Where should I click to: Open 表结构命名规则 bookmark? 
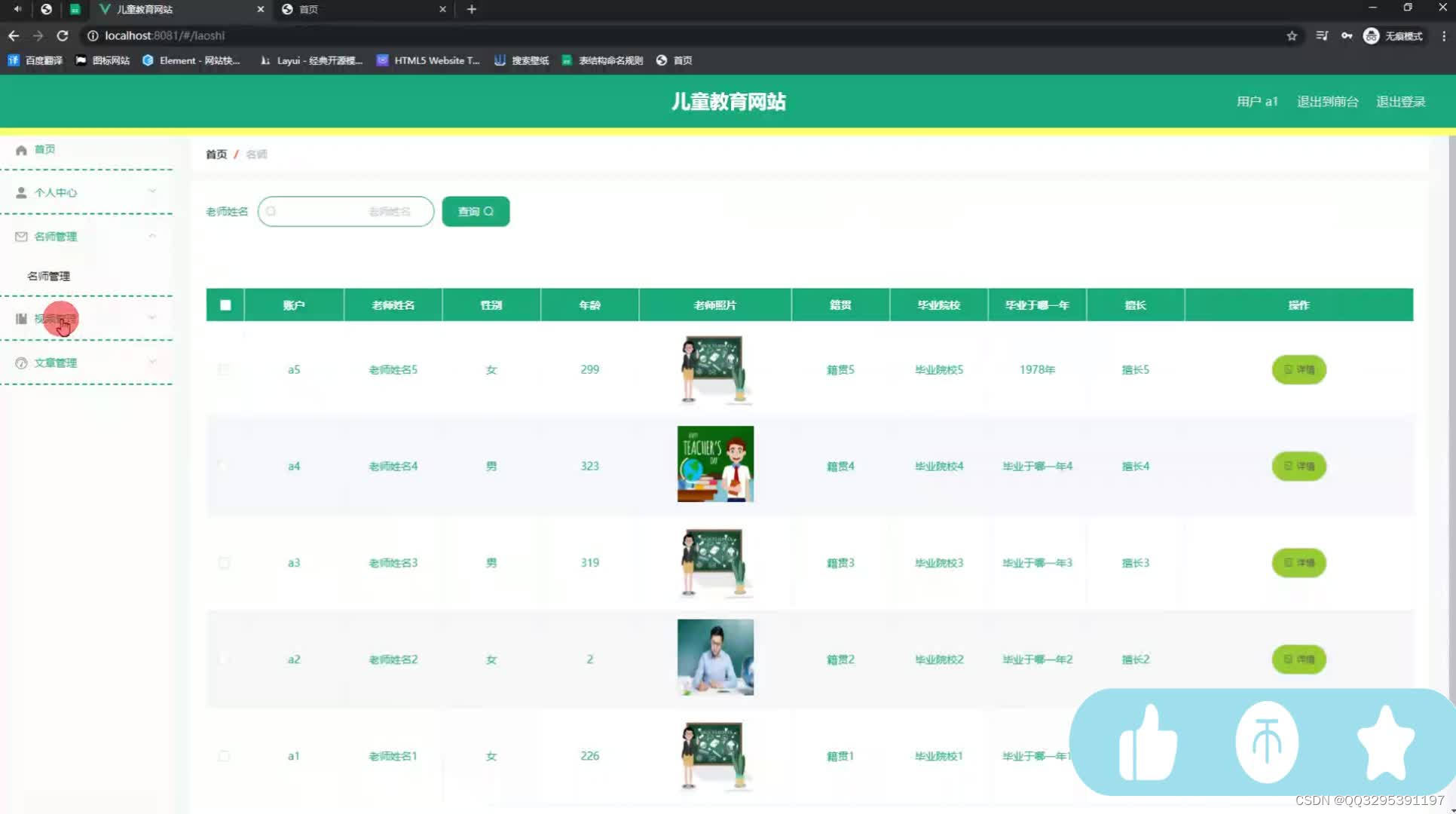[x=602, y=60]
